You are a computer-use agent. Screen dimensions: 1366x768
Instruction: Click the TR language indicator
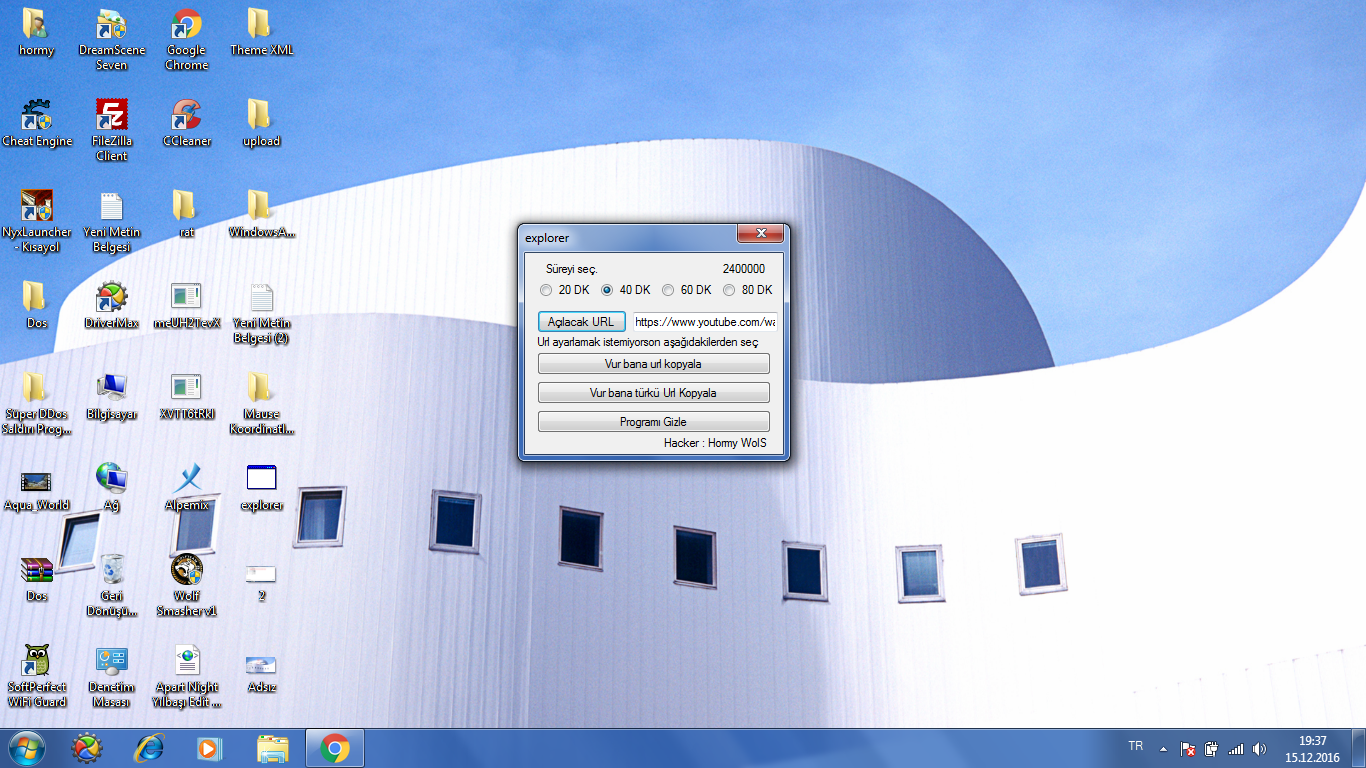1135,746
